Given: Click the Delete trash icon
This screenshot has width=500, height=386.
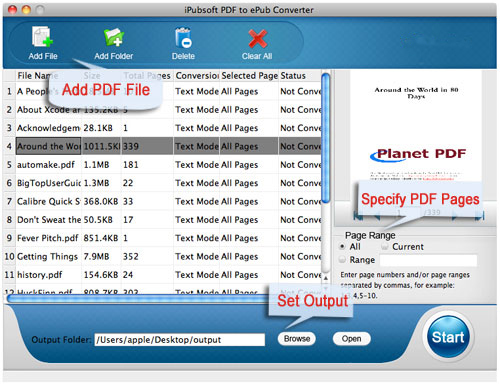Looking at the screenshot, I should [183, 37].
